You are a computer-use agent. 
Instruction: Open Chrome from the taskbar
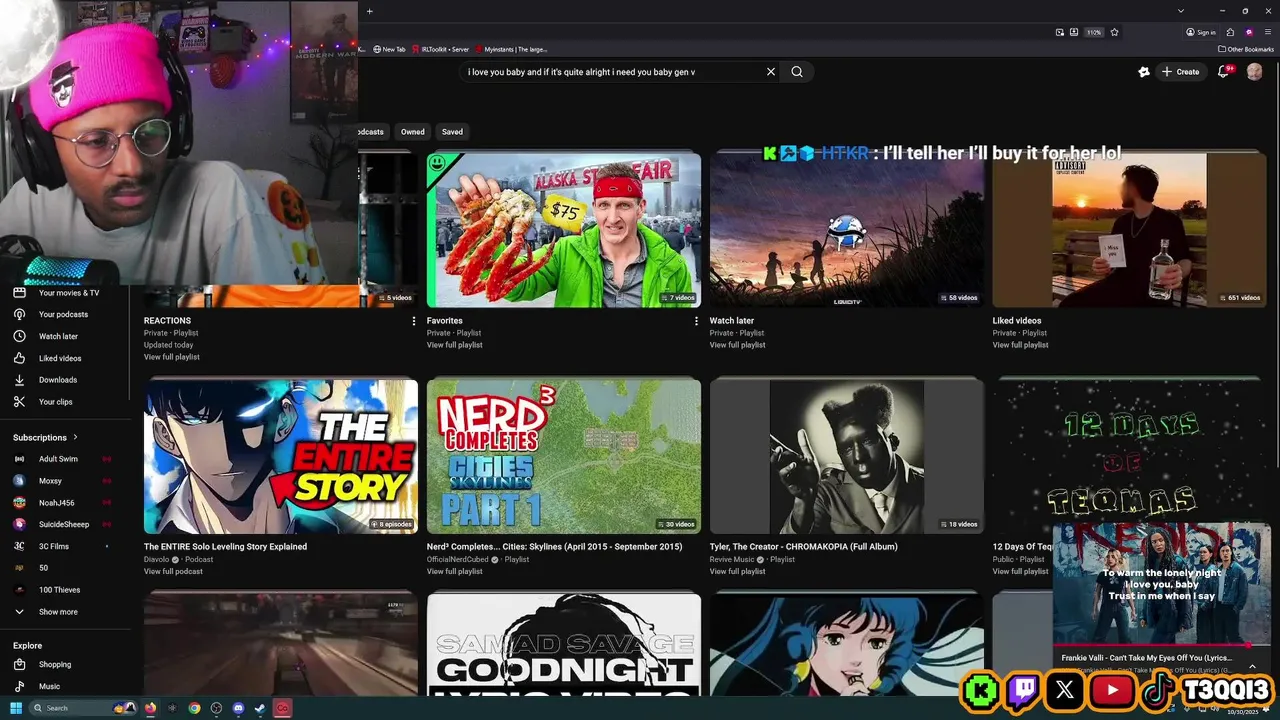194,708
